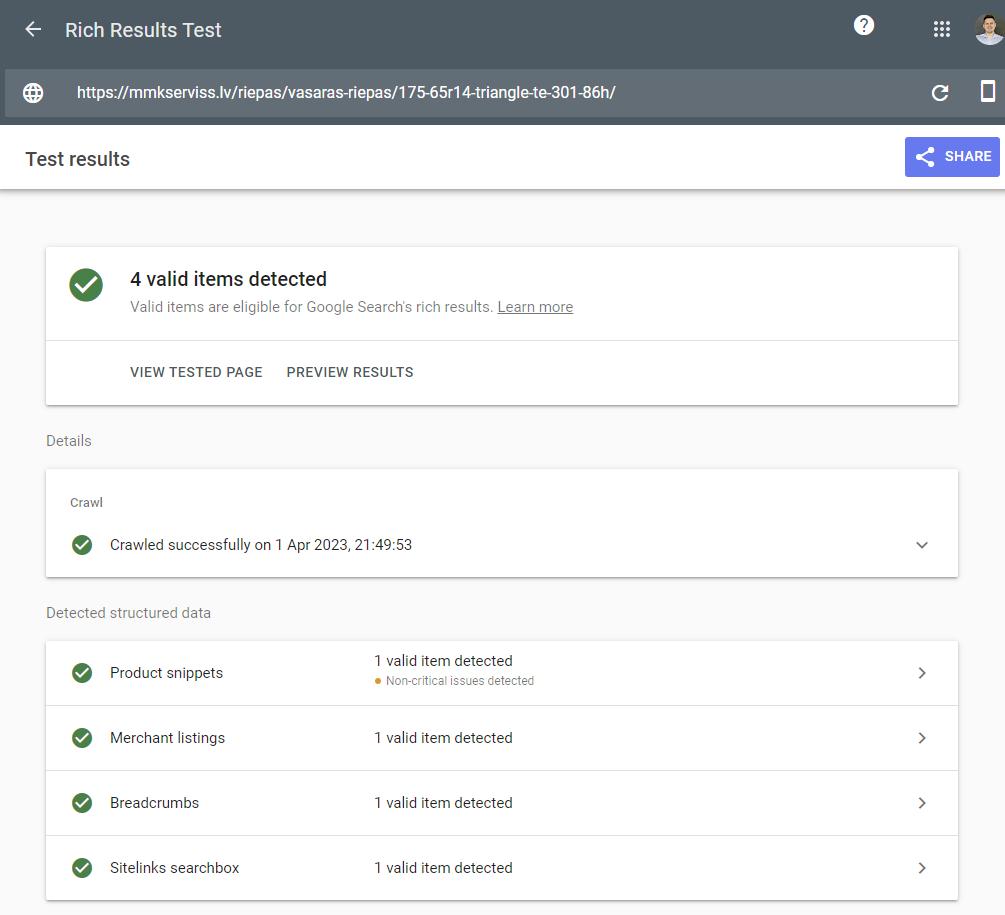Expand the Crawl details chevron
This screenshot has height=915, width=1005.
coord(921,545)
